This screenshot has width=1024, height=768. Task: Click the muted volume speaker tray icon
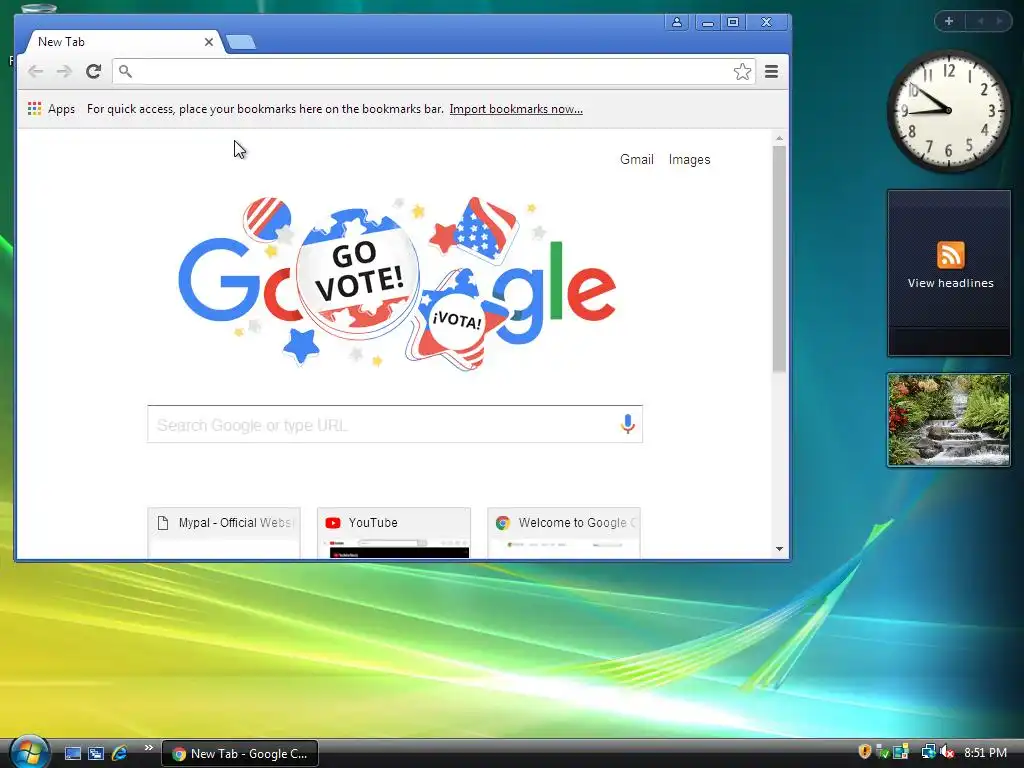tap(948, 752)
